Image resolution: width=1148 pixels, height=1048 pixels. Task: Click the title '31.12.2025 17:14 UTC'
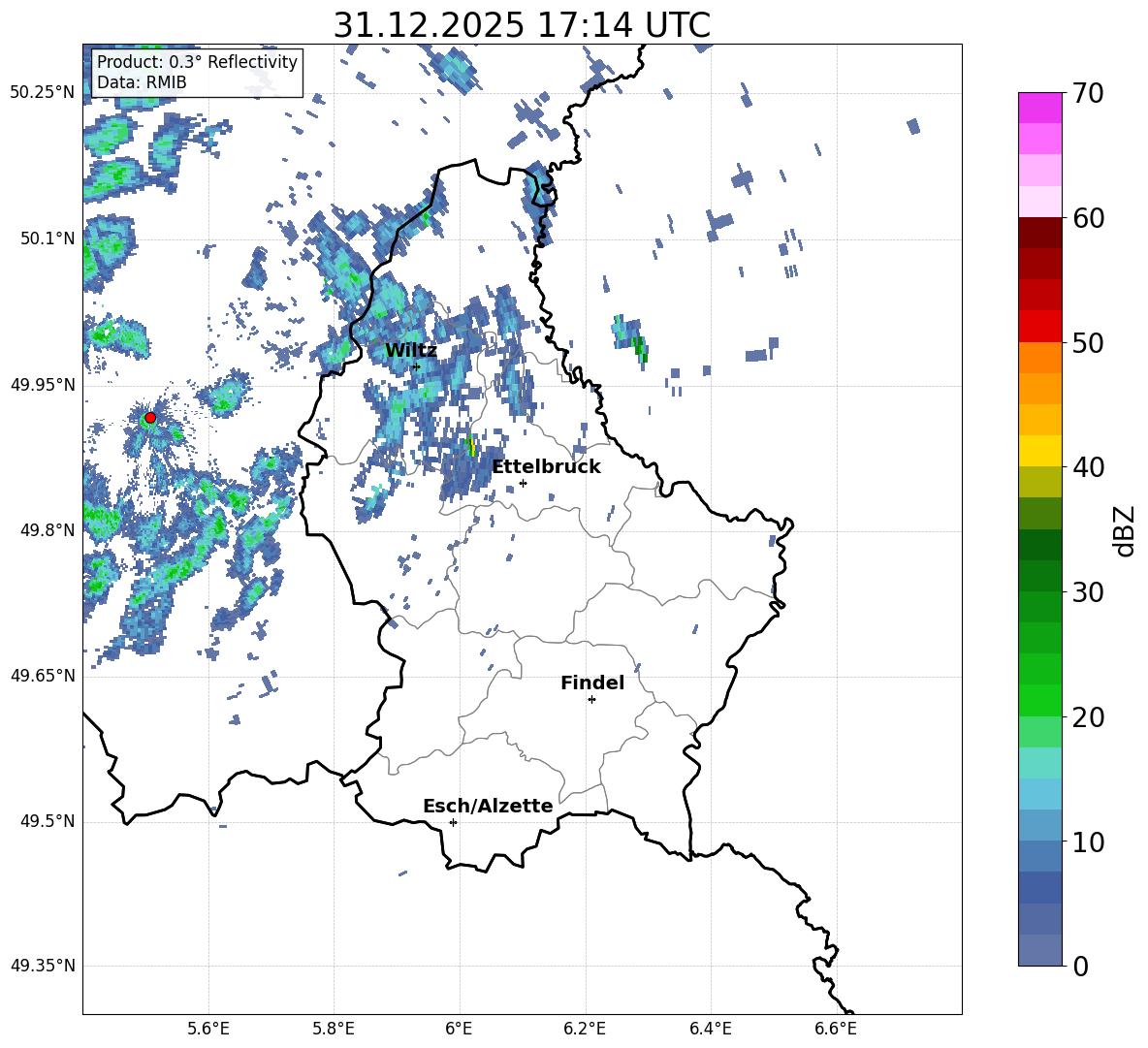(x=522, y=25)
